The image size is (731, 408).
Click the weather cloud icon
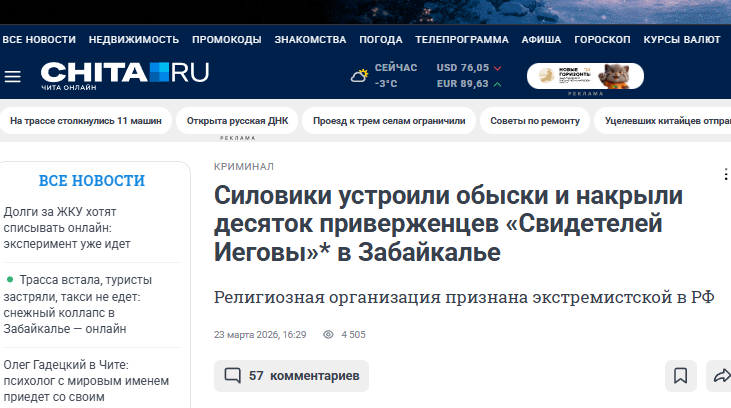358,76
